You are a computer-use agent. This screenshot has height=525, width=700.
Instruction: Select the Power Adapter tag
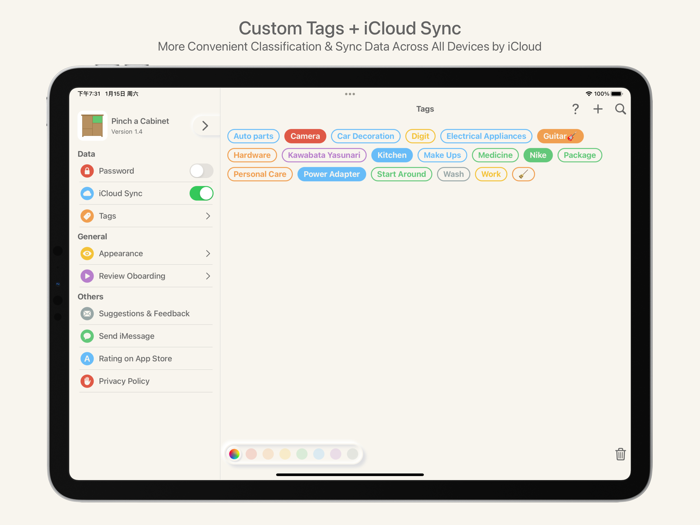pyautogui.click(x=332, y=174)
